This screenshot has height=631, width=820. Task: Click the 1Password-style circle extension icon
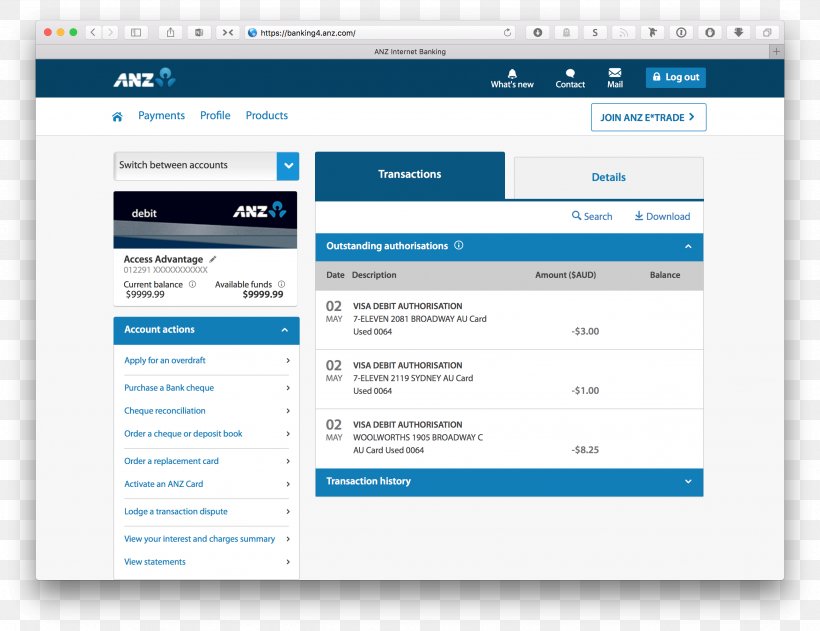click(x=681, y=32)
